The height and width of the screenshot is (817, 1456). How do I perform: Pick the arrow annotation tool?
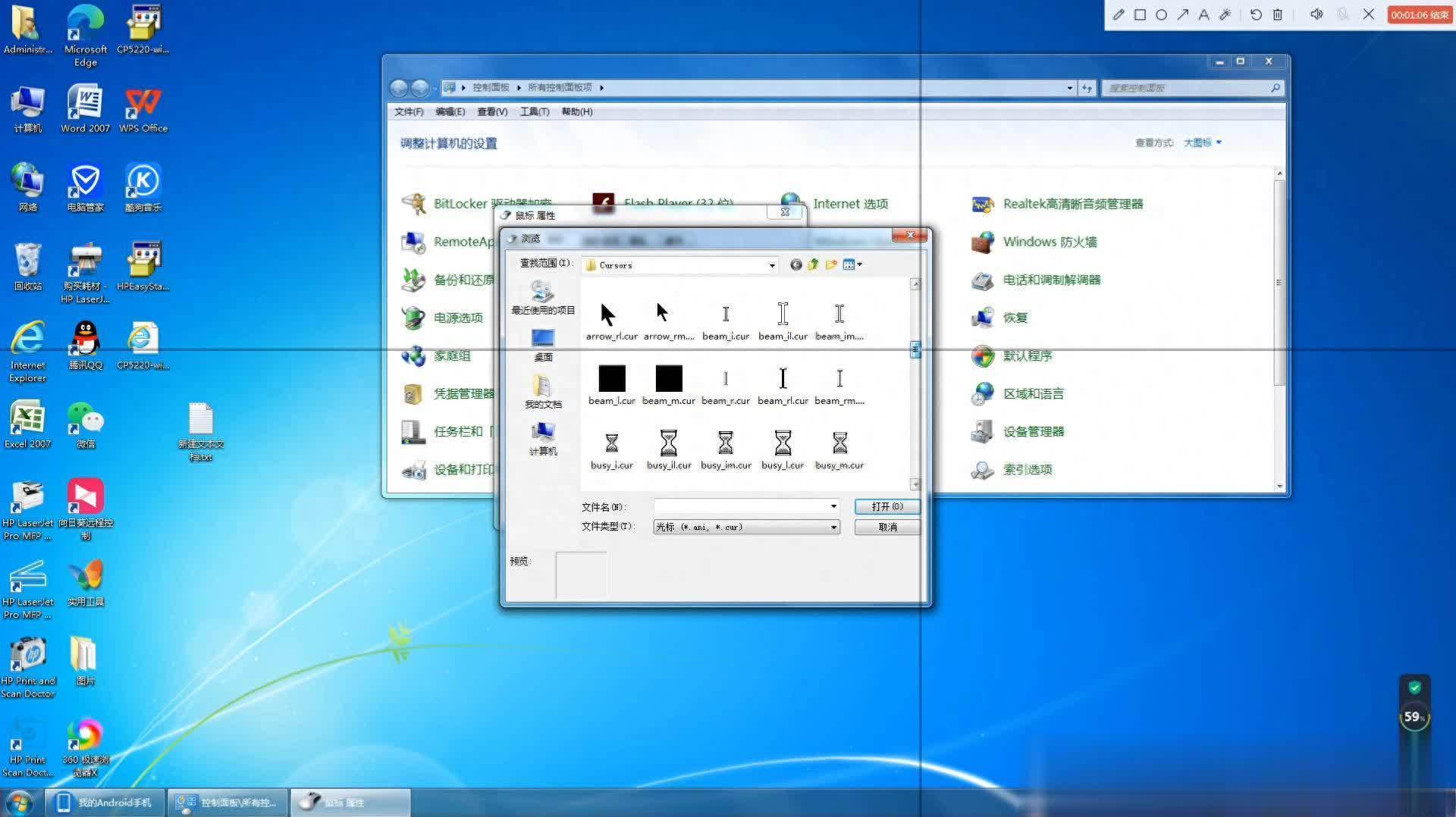pos(1182,14)
